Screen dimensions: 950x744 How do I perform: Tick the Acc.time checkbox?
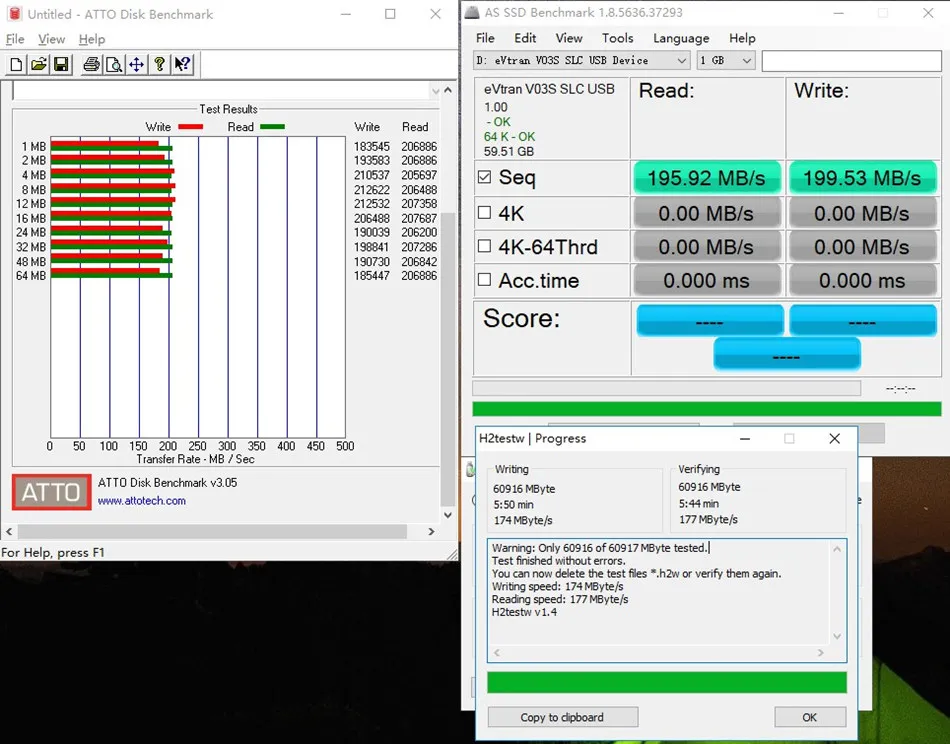(485, 281)
